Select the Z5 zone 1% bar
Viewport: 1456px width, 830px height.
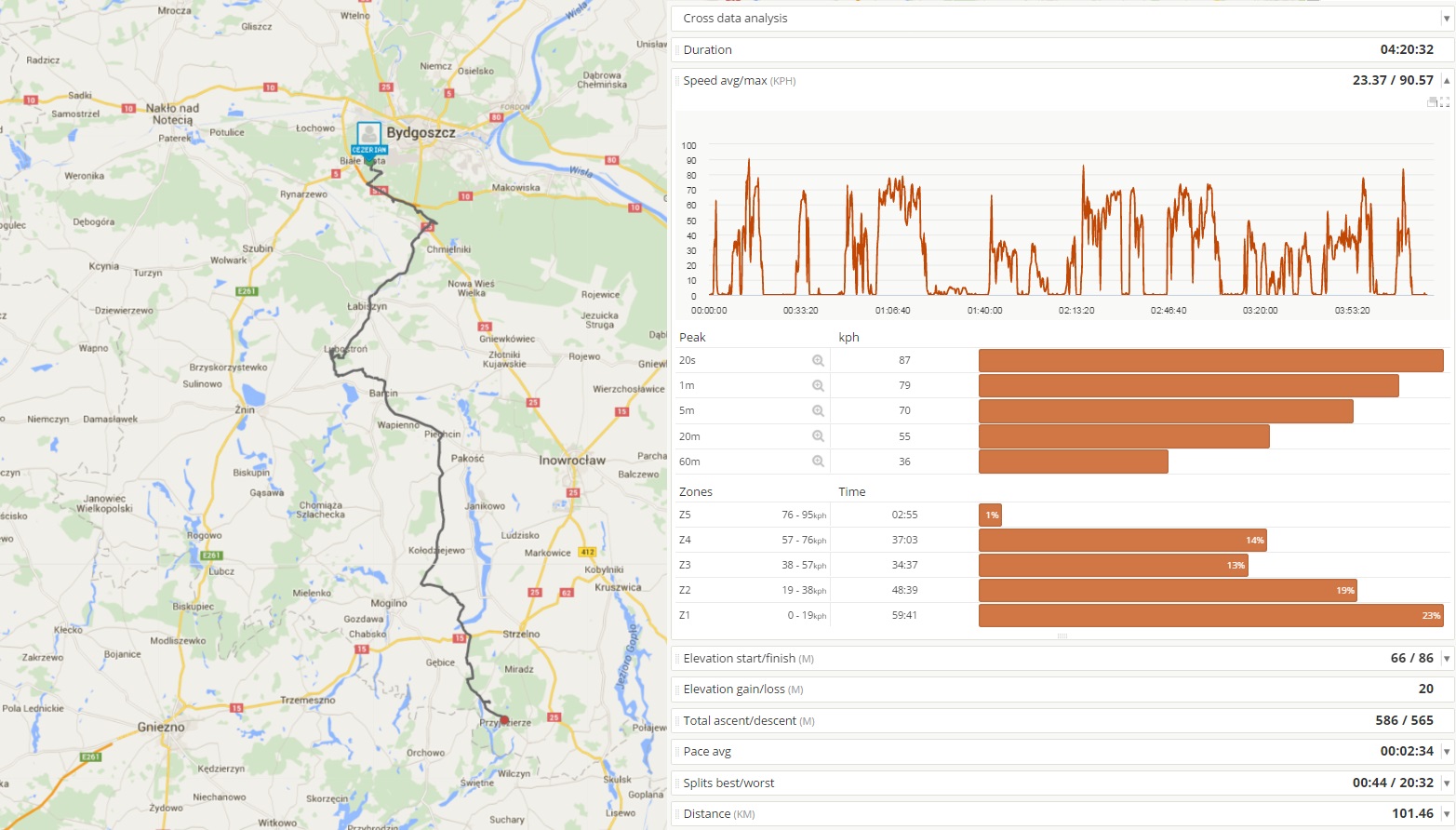pyautogui.click(x=990, y=515)
